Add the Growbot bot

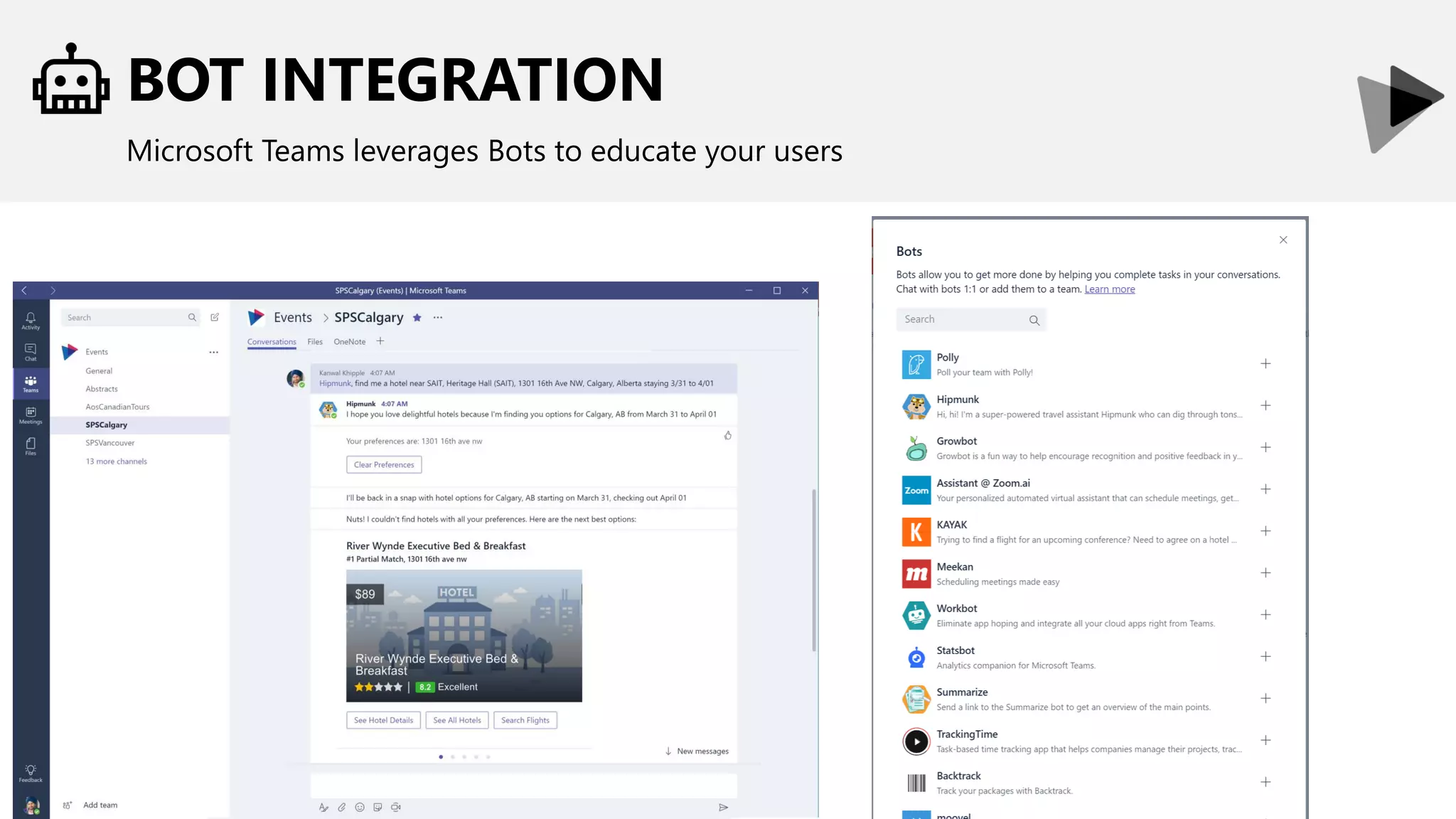(1265, 447)
